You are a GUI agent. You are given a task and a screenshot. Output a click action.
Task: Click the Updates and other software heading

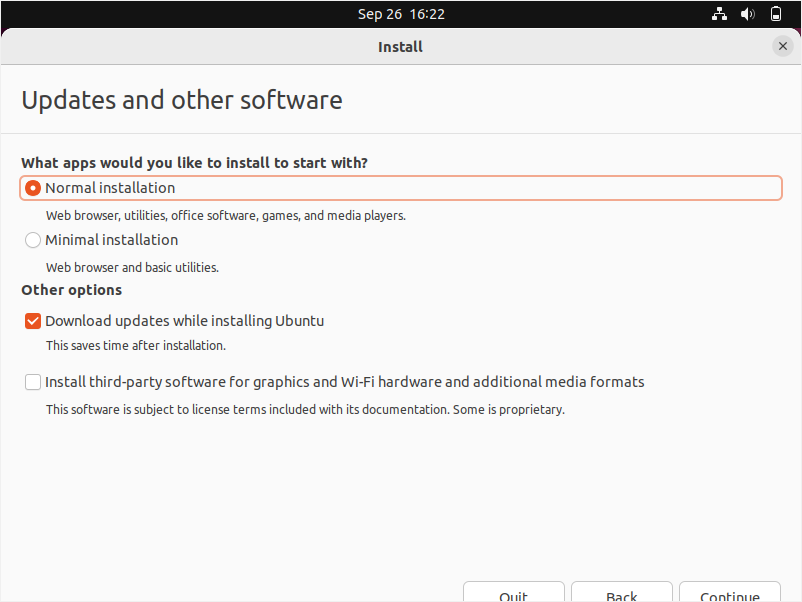[182, 100]
